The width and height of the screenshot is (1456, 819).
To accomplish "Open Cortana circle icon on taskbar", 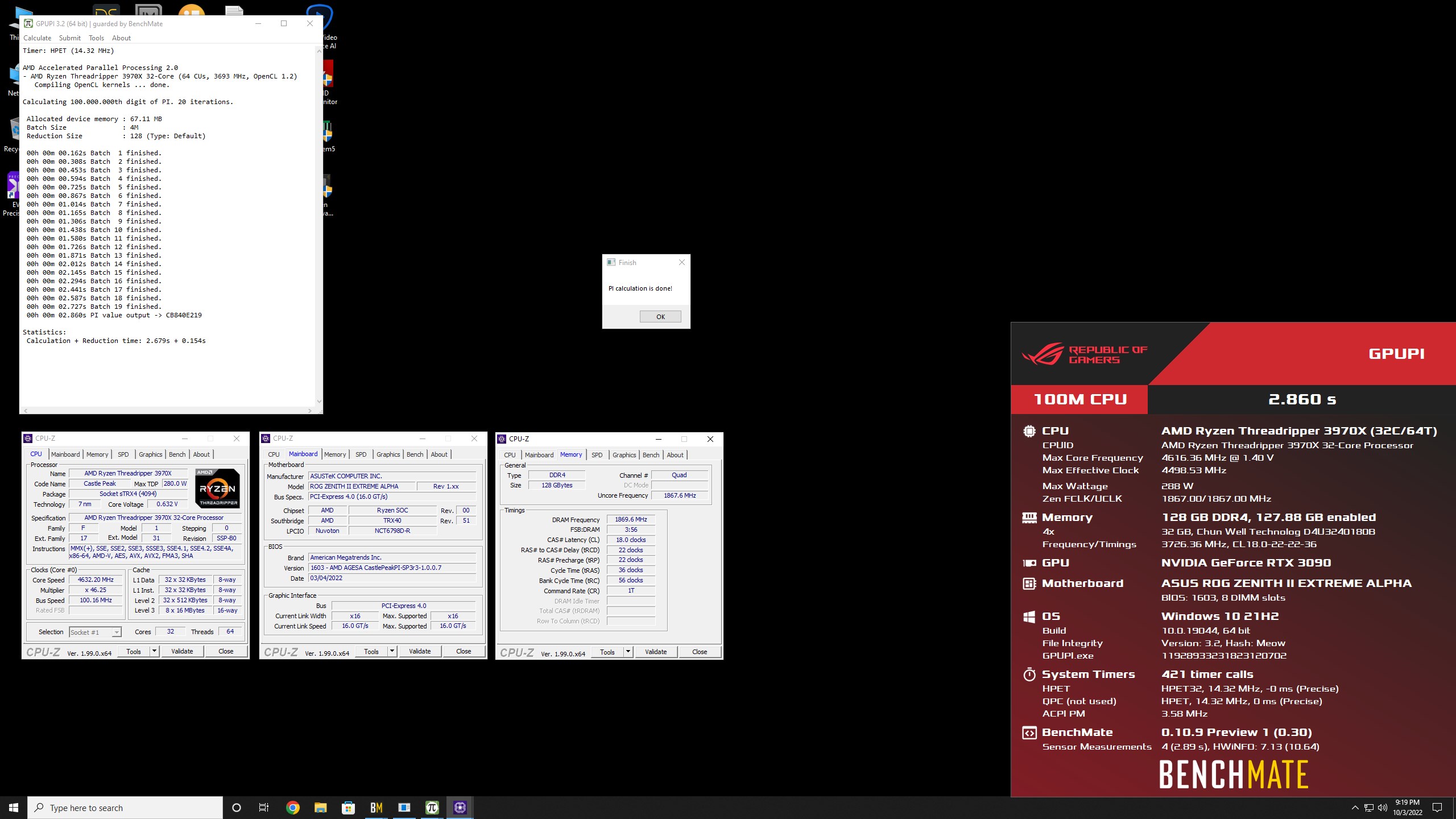I will (237, 808).
